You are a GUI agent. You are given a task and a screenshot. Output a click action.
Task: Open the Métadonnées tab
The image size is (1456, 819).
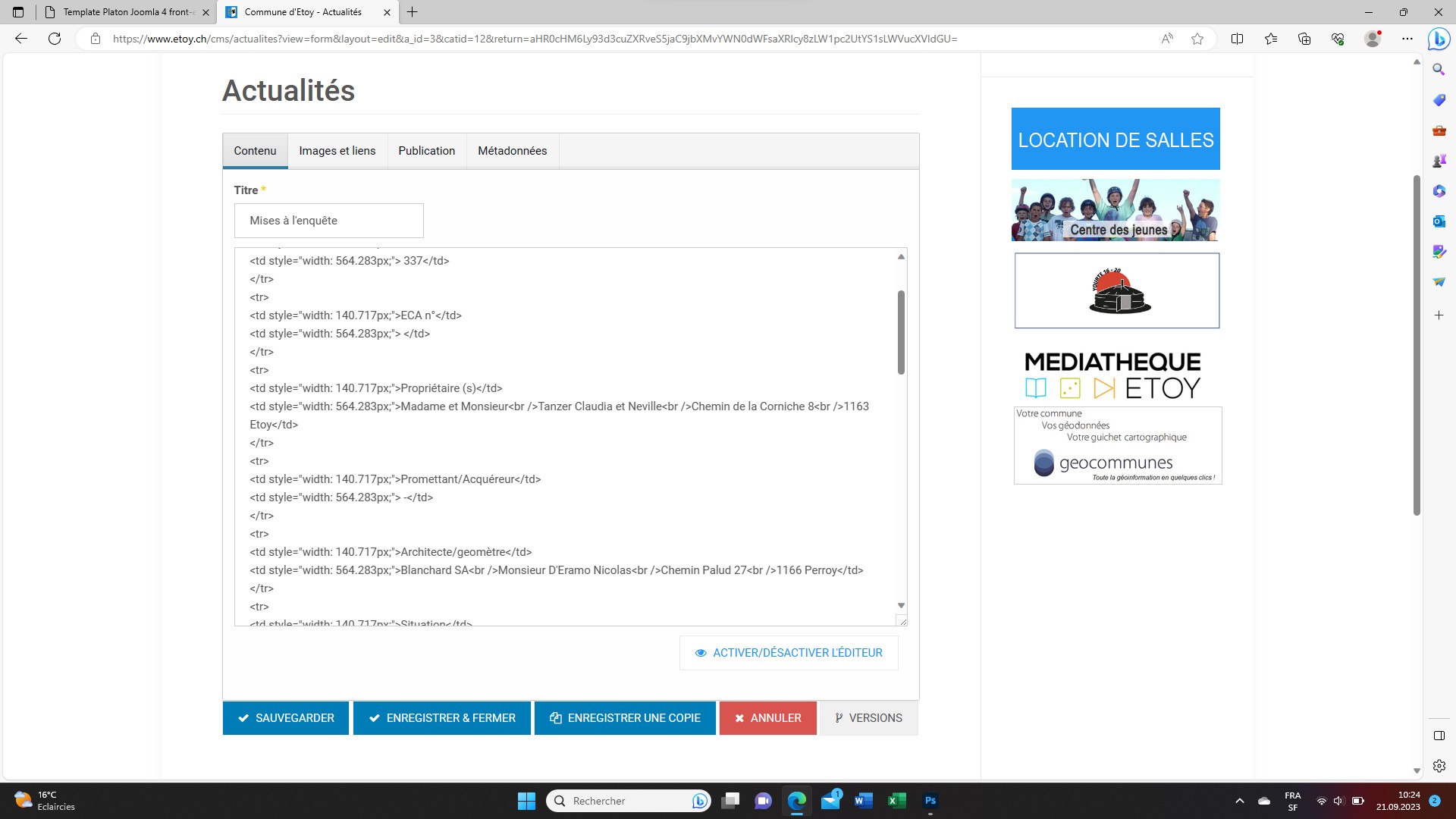pos(512,151)
